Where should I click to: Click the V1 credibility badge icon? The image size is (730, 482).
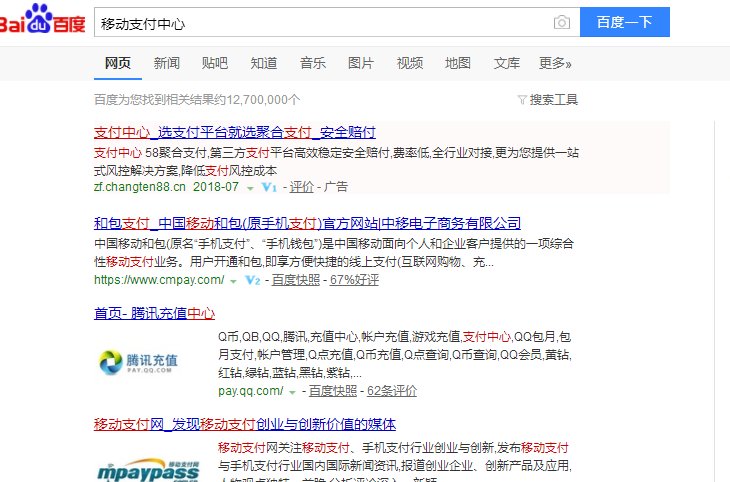coord(270,188)
